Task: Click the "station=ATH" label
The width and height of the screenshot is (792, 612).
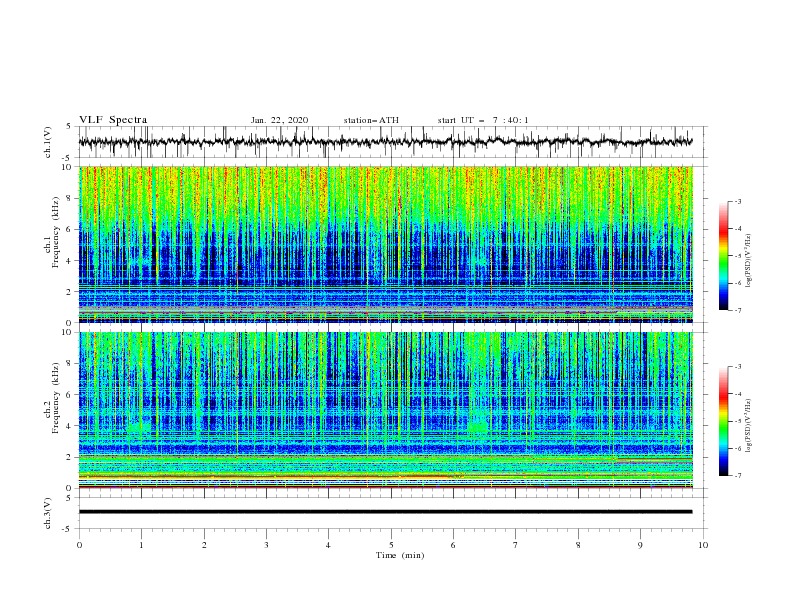Action: pyautogui.click(x=371, y=120)
